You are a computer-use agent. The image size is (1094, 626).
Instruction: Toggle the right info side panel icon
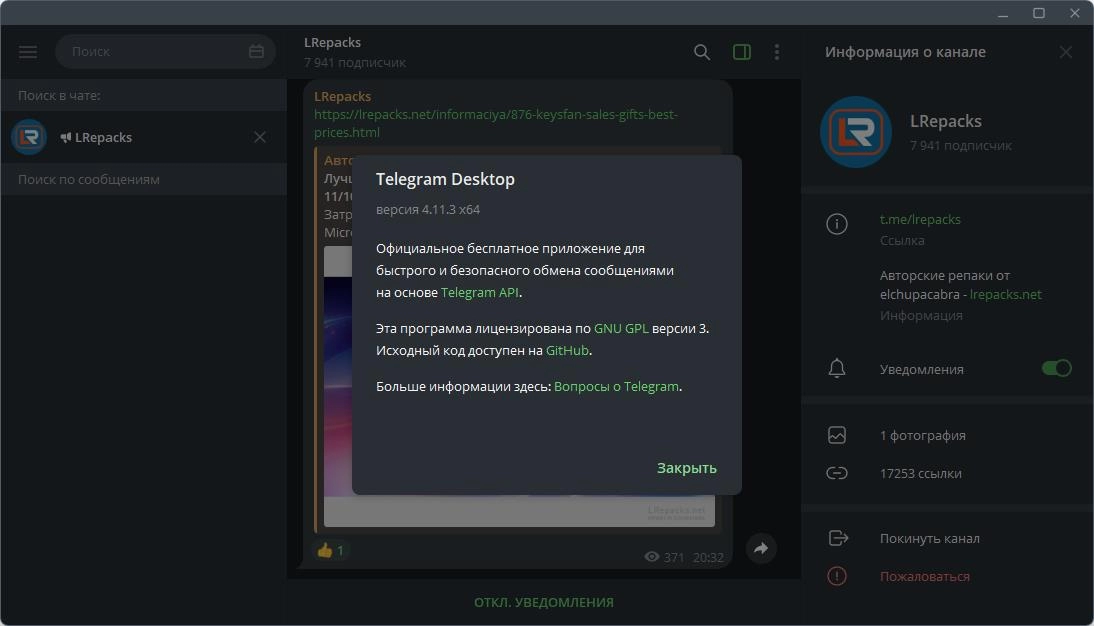[x=742, y=52]
